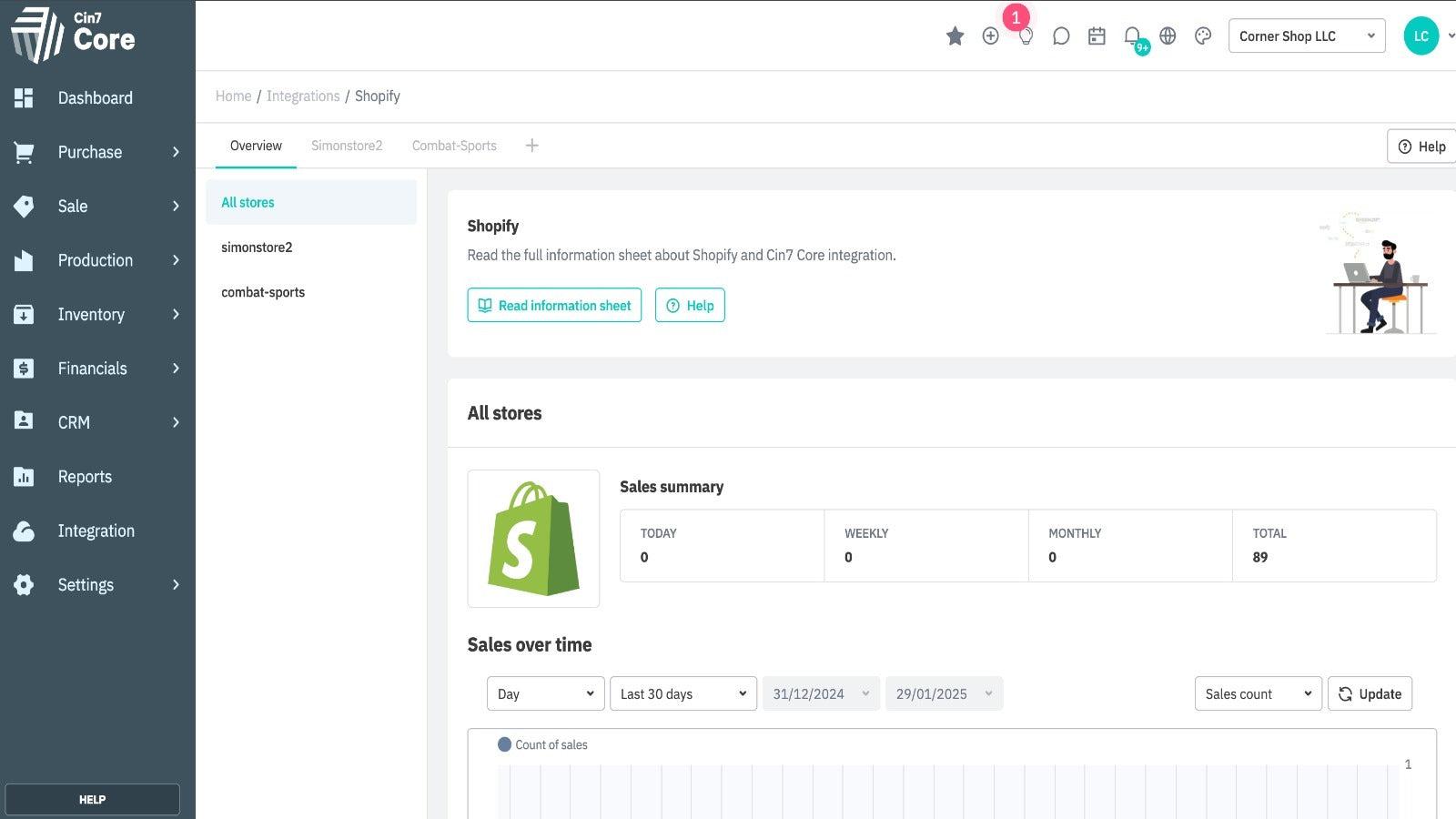Viewport: 1456px width, 819px height.
Task: Click the Inventory box icon
Action: click(x=24, y=314)
